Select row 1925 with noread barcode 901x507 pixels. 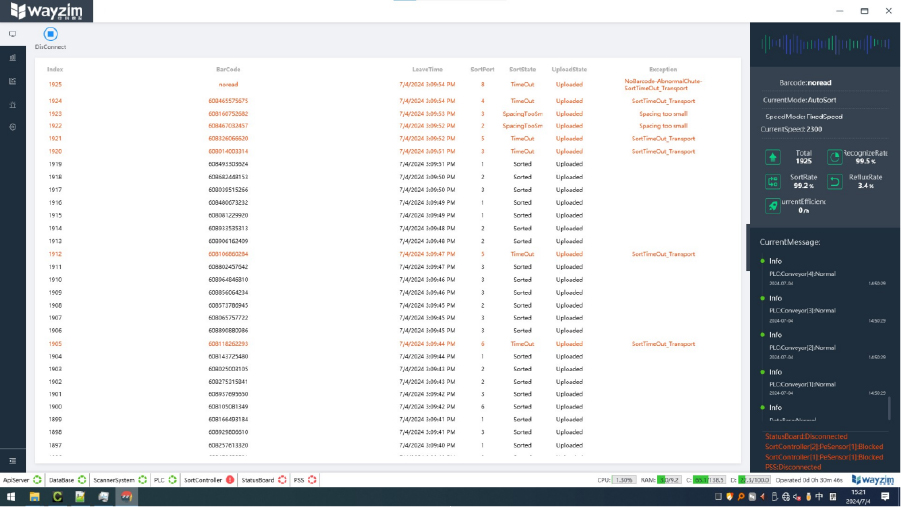tap(388, 84)
